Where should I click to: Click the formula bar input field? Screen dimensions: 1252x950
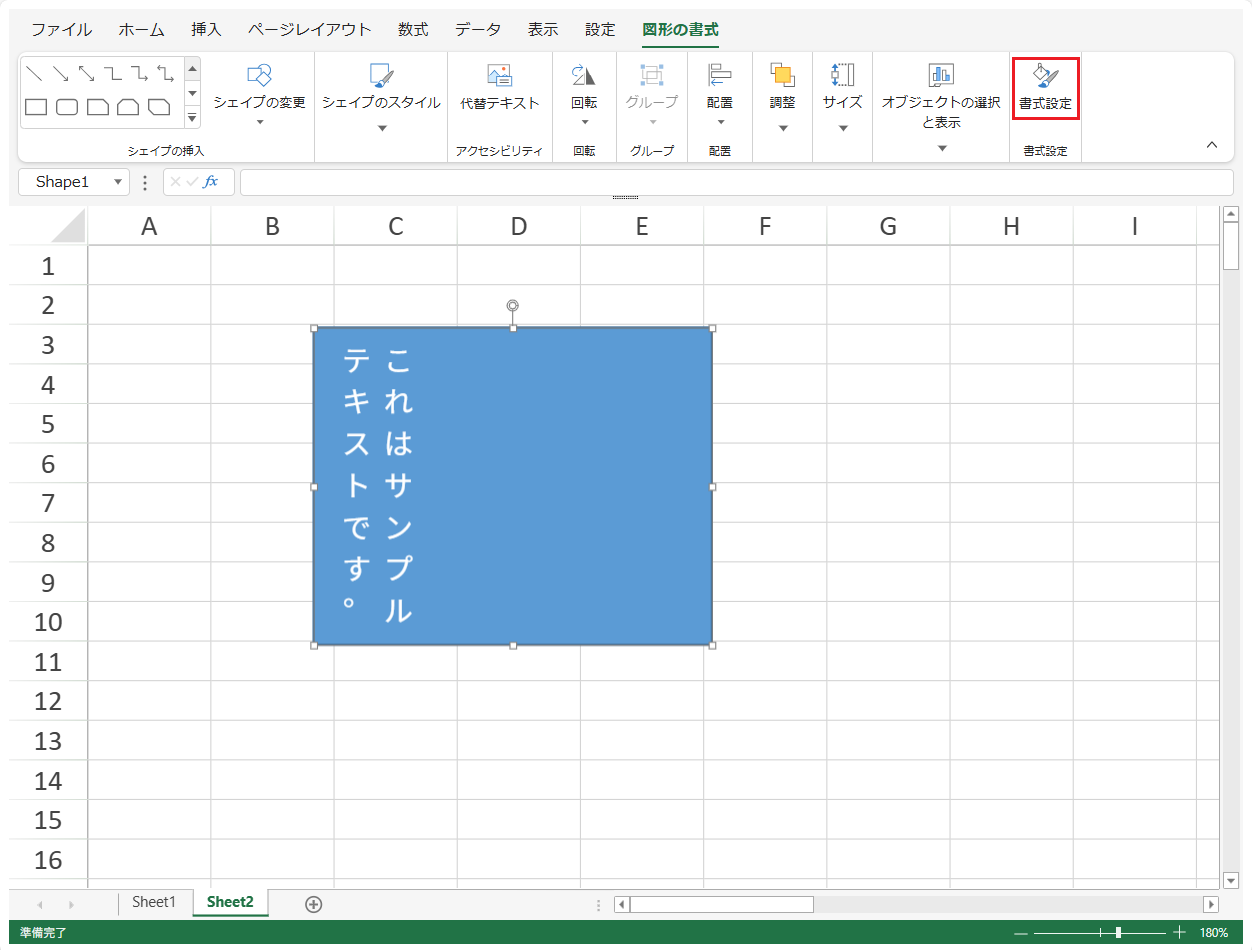(736, 182)
